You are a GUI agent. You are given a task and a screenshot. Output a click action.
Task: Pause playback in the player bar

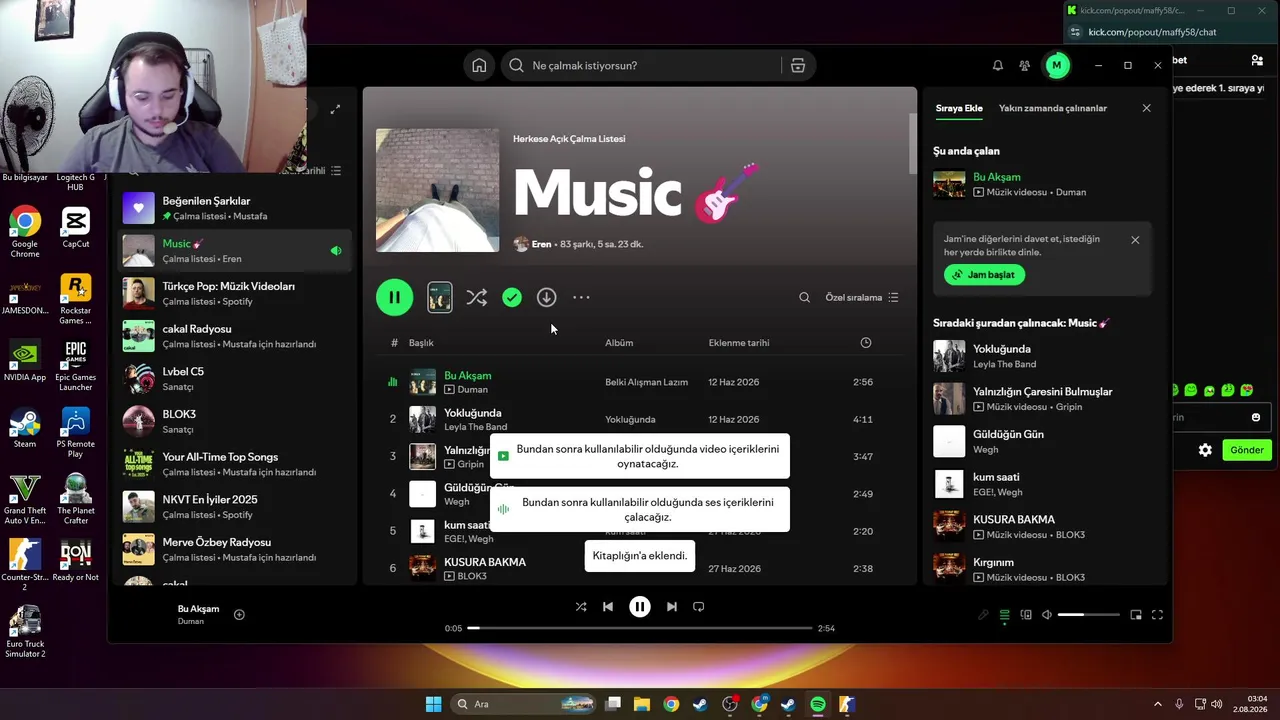[640, 606]
